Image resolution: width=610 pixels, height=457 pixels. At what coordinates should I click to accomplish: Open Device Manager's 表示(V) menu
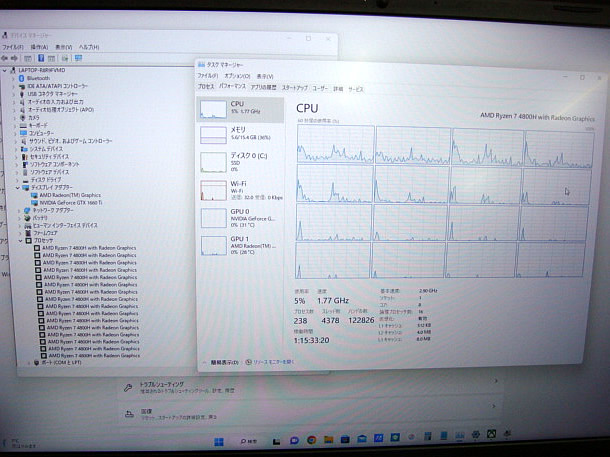(63, 47)
